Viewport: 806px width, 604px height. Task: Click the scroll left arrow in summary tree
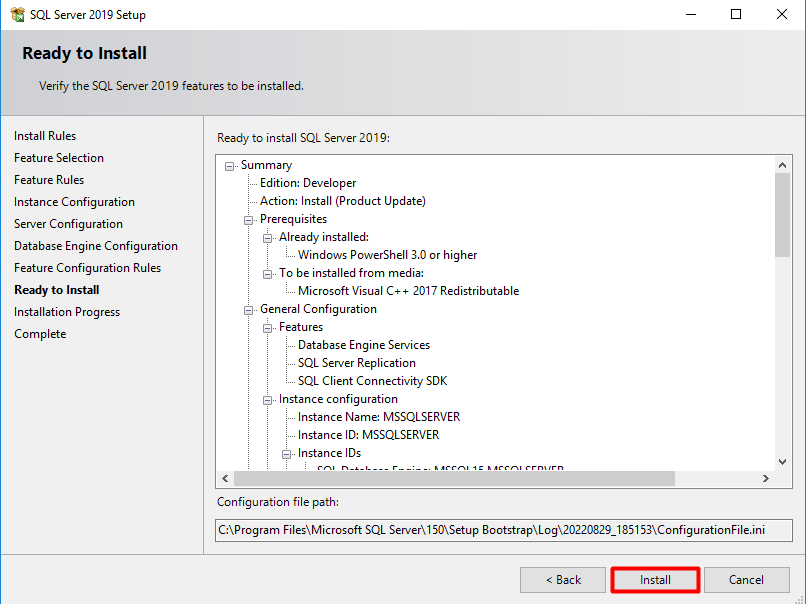[x=225, y=479]
